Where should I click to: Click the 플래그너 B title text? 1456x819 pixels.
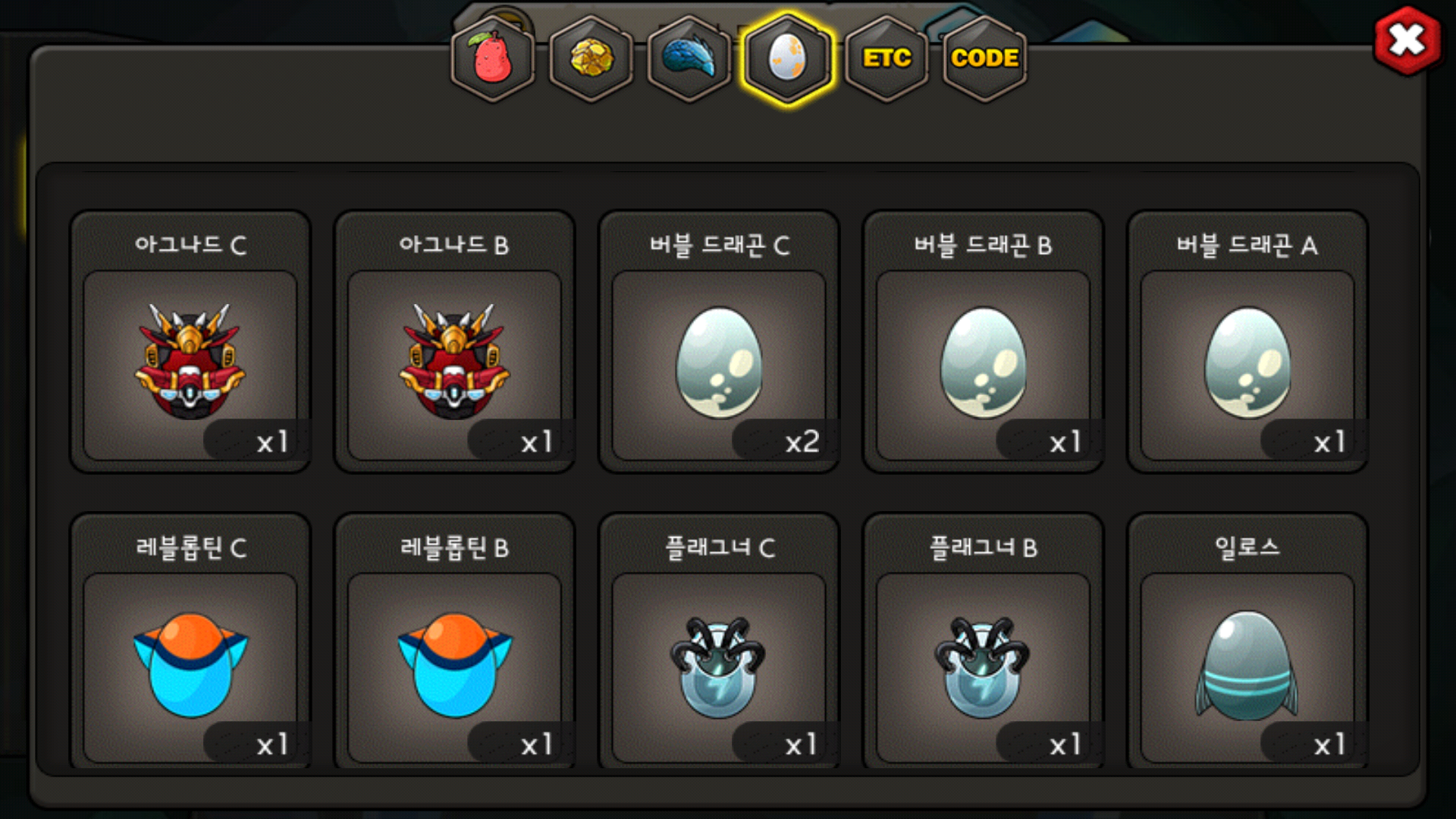tap(984, 547)
